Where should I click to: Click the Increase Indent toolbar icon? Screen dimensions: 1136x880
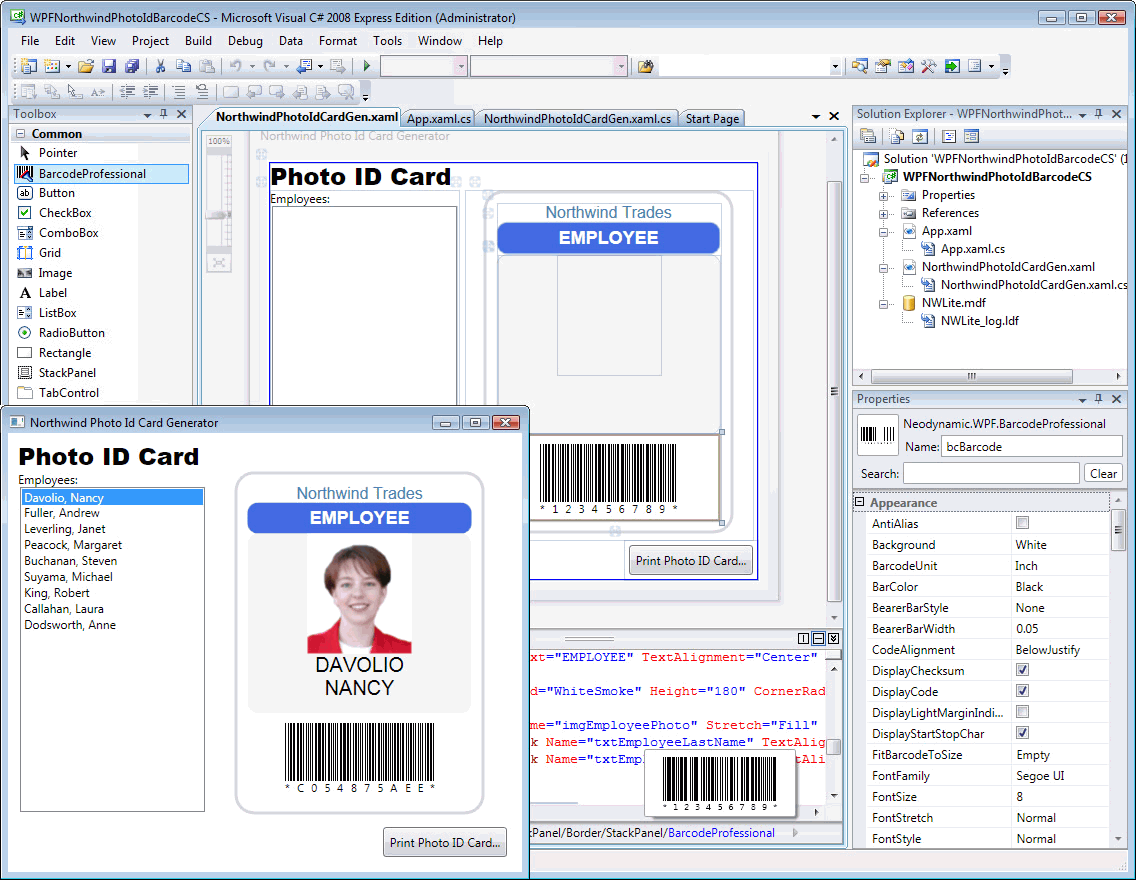(151, 92)
